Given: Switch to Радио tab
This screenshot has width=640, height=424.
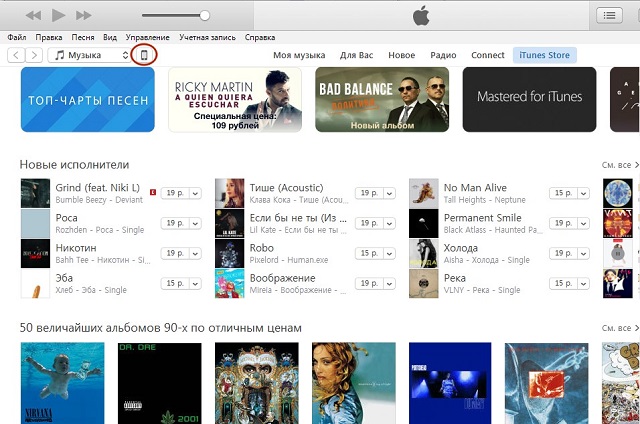Looking at the screenshot, I should point(443,55).
